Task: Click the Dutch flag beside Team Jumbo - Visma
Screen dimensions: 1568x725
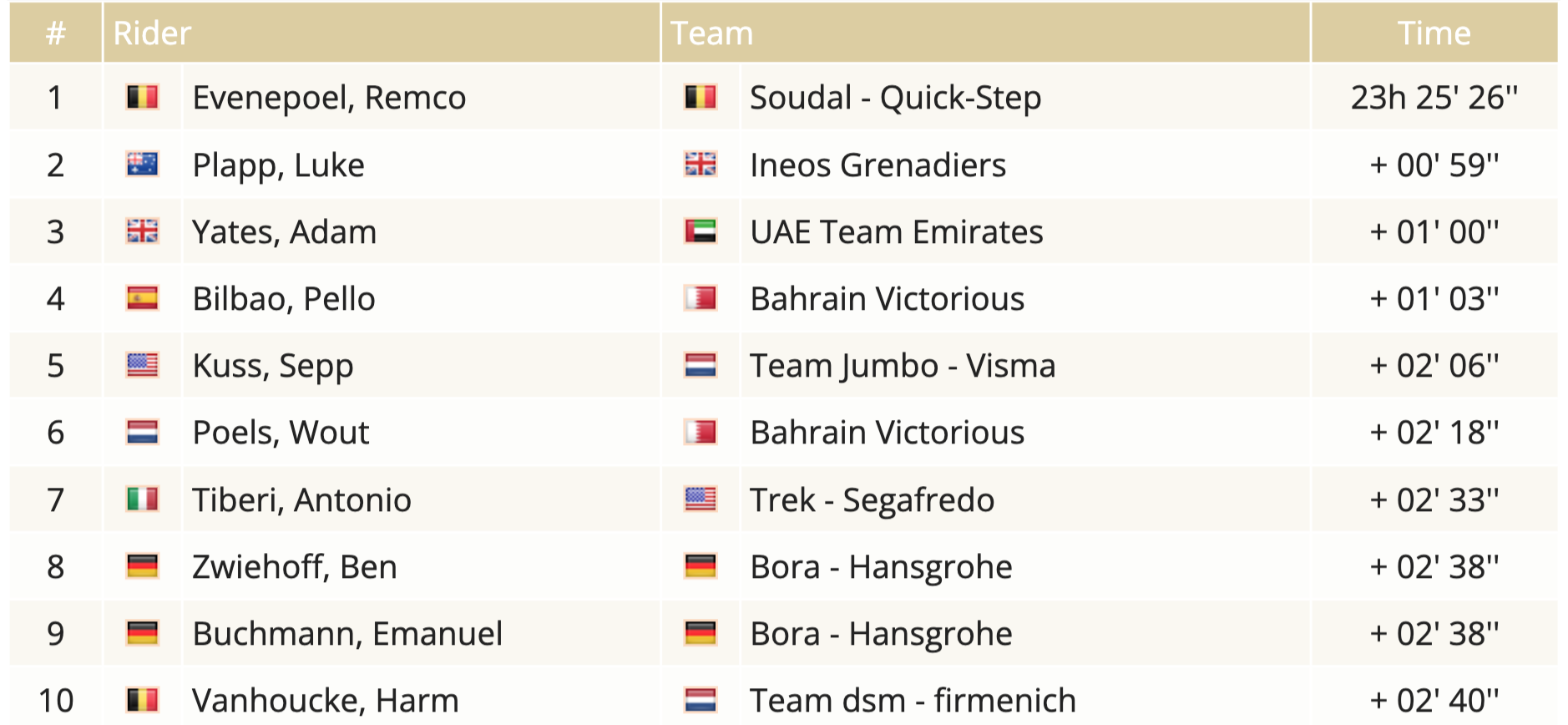Action: [x=700, y=365]
